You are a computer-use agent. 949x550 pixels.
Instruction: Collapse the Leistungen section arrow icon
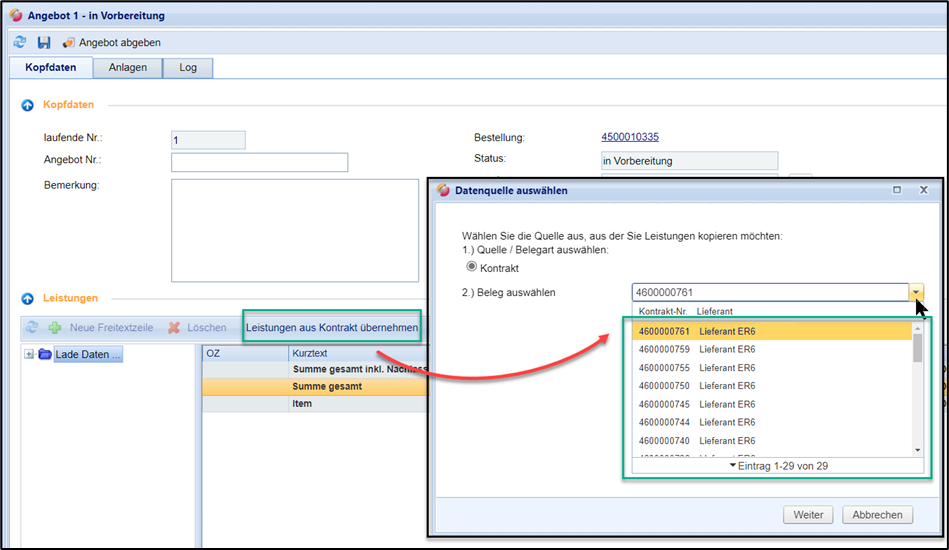[27, 299]
